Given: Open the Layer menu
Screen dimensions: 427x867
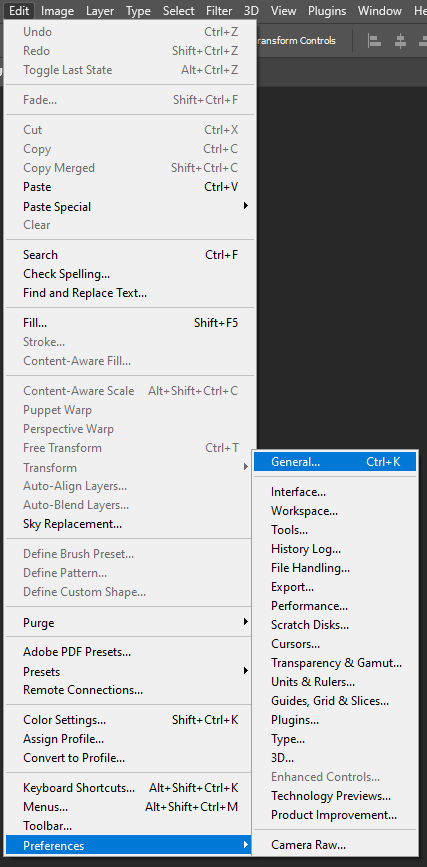Looking at the screenshot, I should click(100, 11).
